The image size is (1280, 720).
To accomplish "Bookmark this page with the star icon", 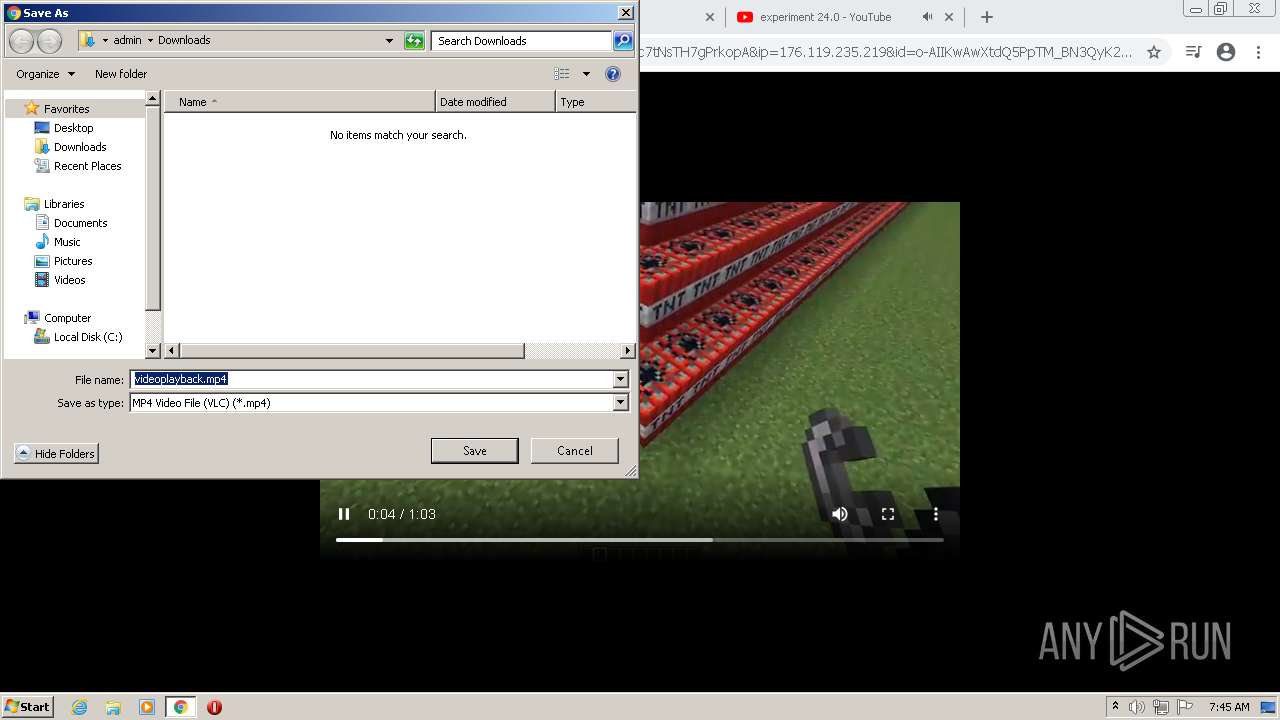I will pos(1154,52).
